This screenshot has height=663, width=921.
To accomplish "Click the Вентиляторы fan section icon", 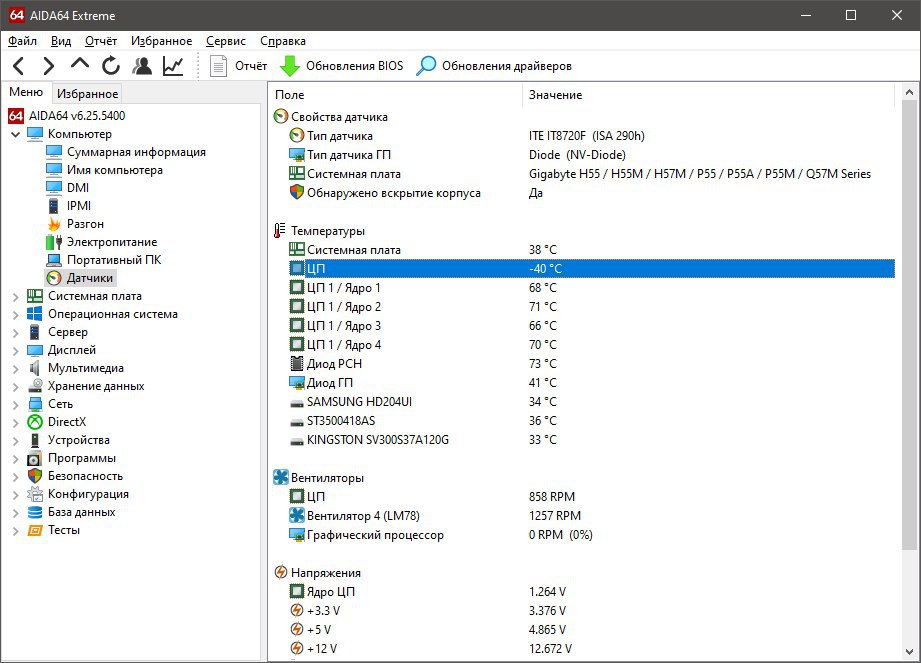I will coord(281,477).
